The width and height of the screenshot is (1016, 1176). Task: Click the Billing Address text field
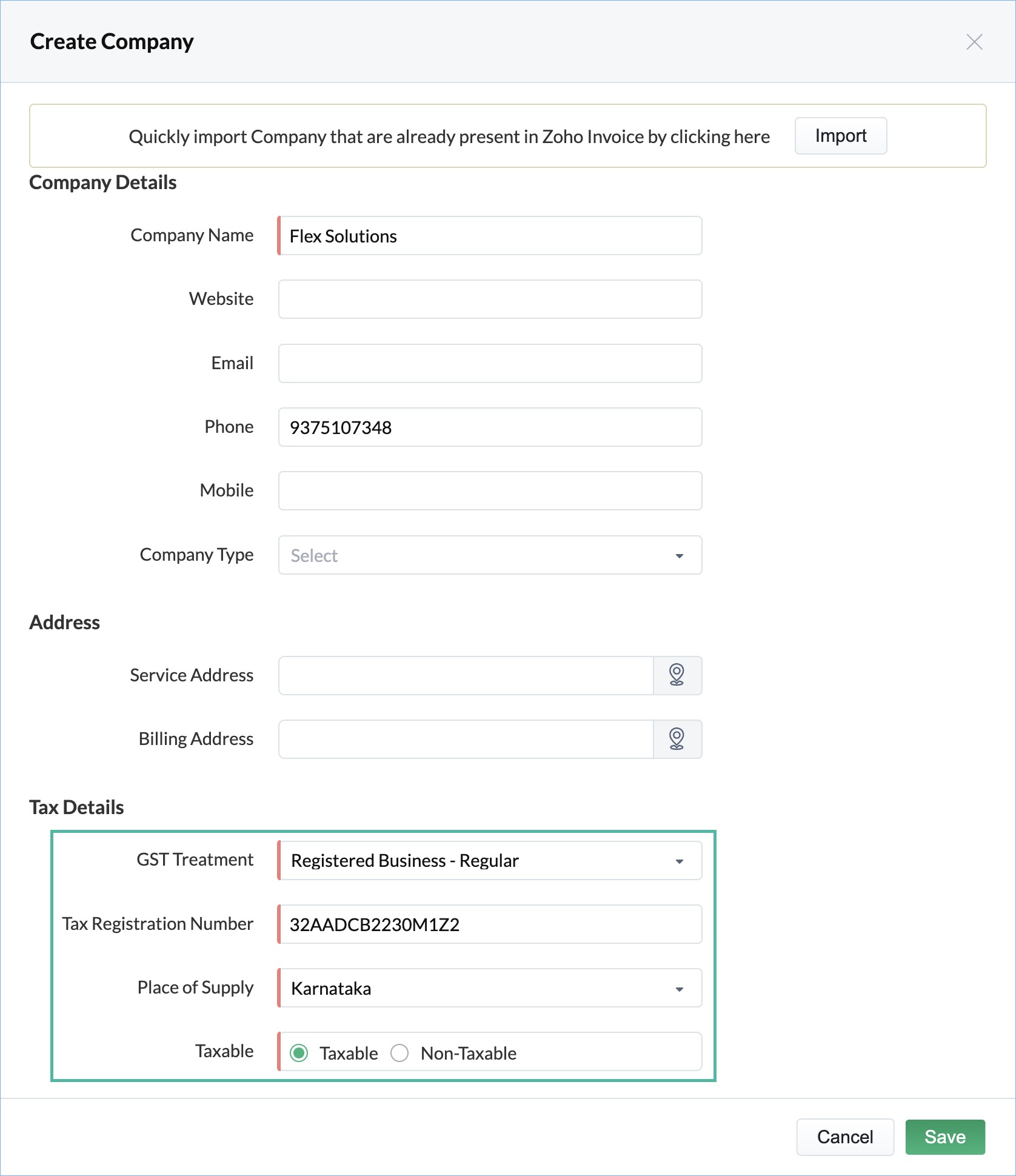click(466, 739)
